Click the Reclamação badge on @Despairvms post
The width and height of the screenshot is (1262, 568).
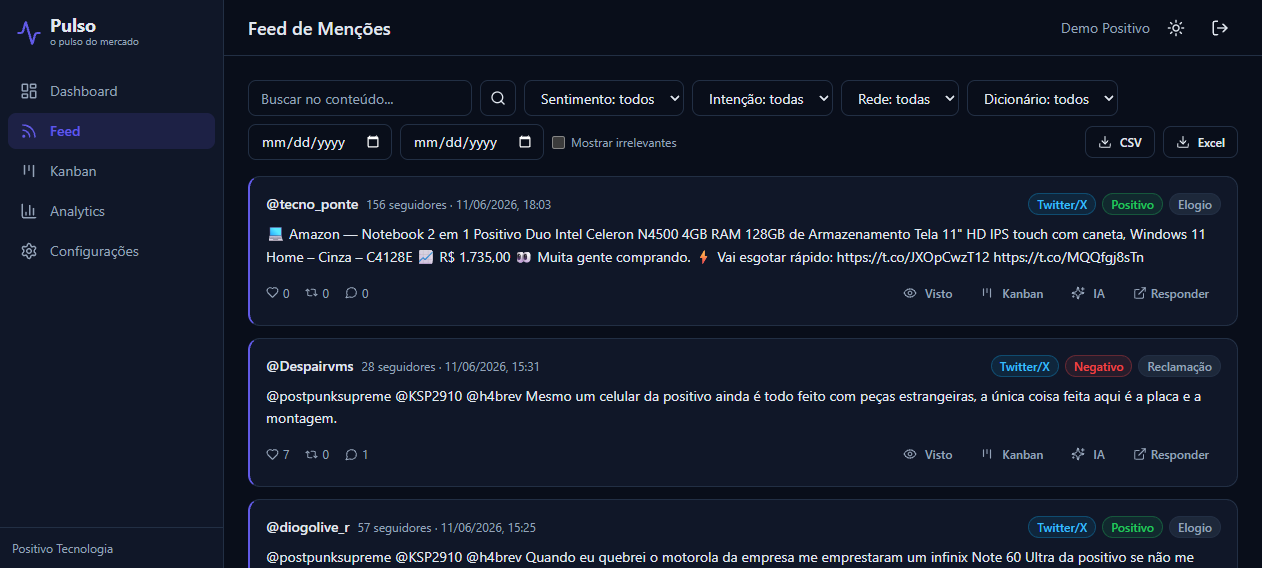pos(1180,367)
